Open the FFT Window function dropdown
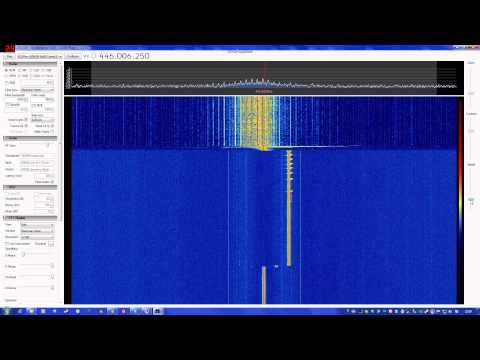The width and height of the screenshot is (480, 360). tap(37, 231)
